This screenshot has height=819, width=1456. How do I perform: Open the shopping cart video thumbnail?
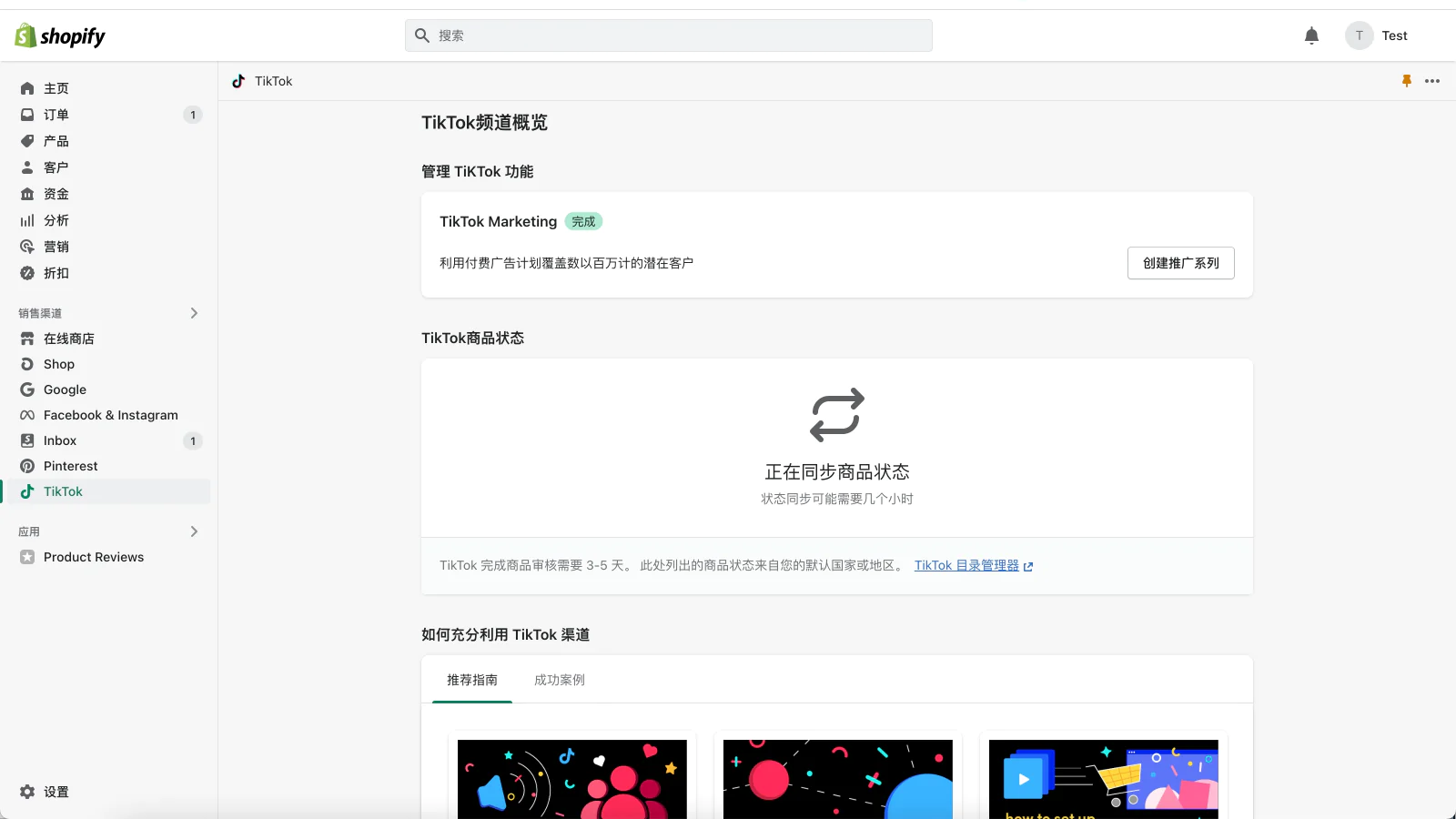pos(1104,779)
